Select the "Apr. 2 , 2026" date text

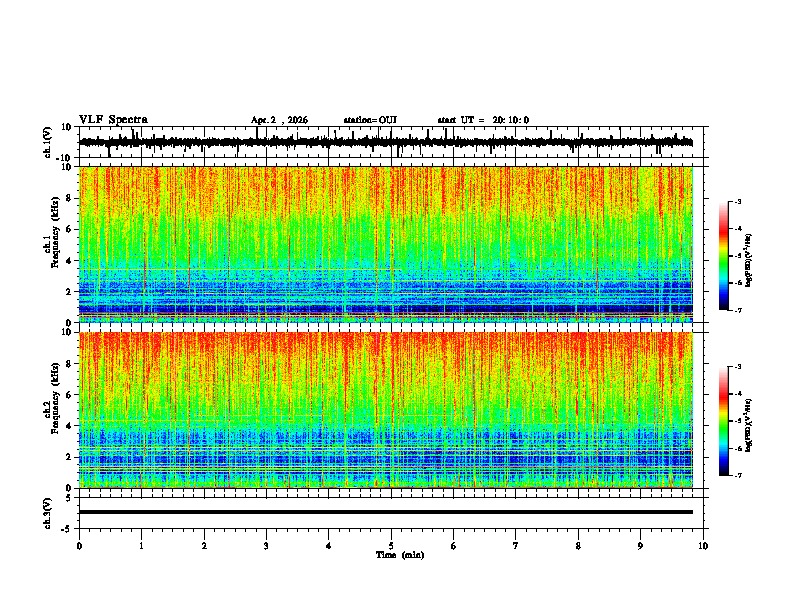tap(279, 120)
